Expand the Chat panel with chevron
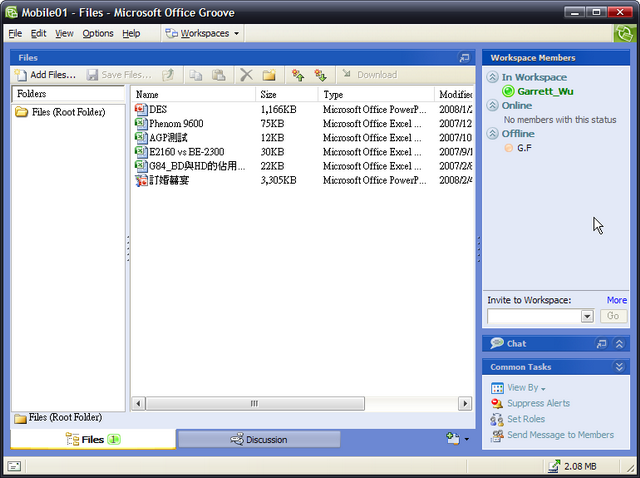The image size is (640, 478). tap(619, 344)
